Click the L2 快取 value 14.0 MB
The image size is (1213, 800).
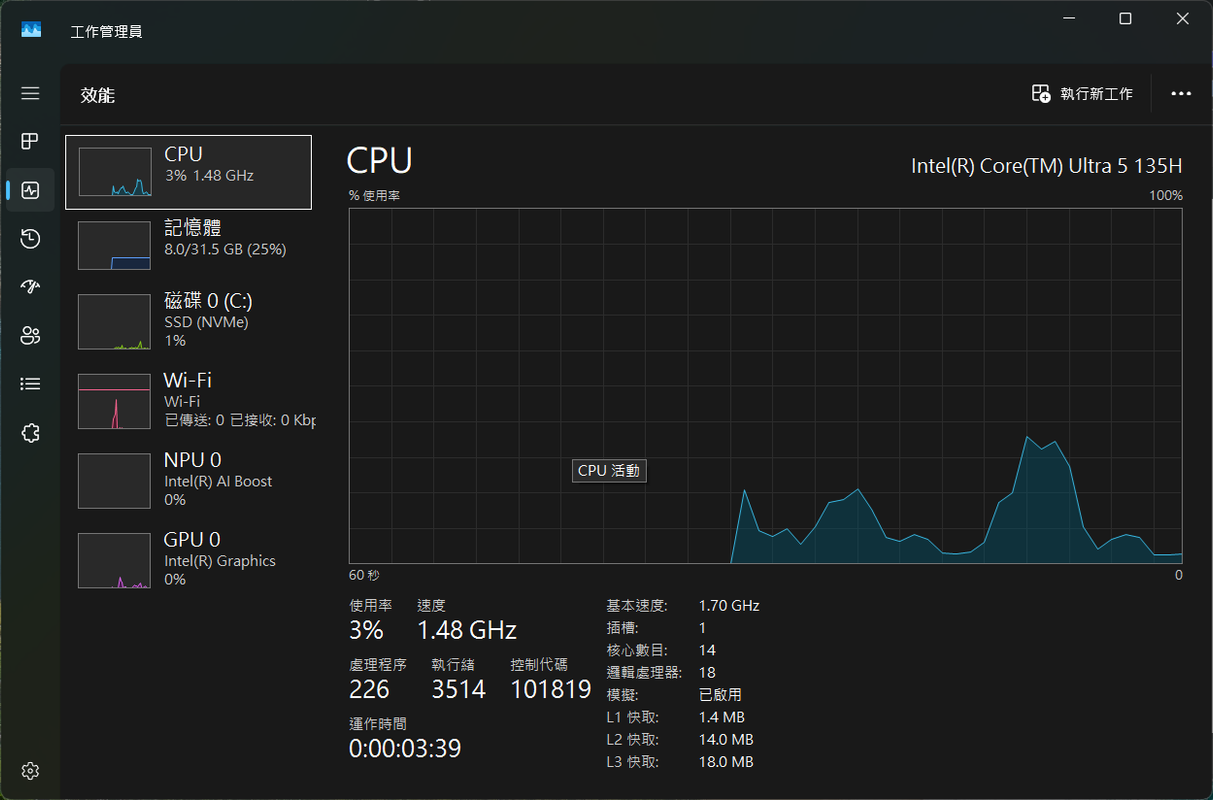(x=726, y=740)
